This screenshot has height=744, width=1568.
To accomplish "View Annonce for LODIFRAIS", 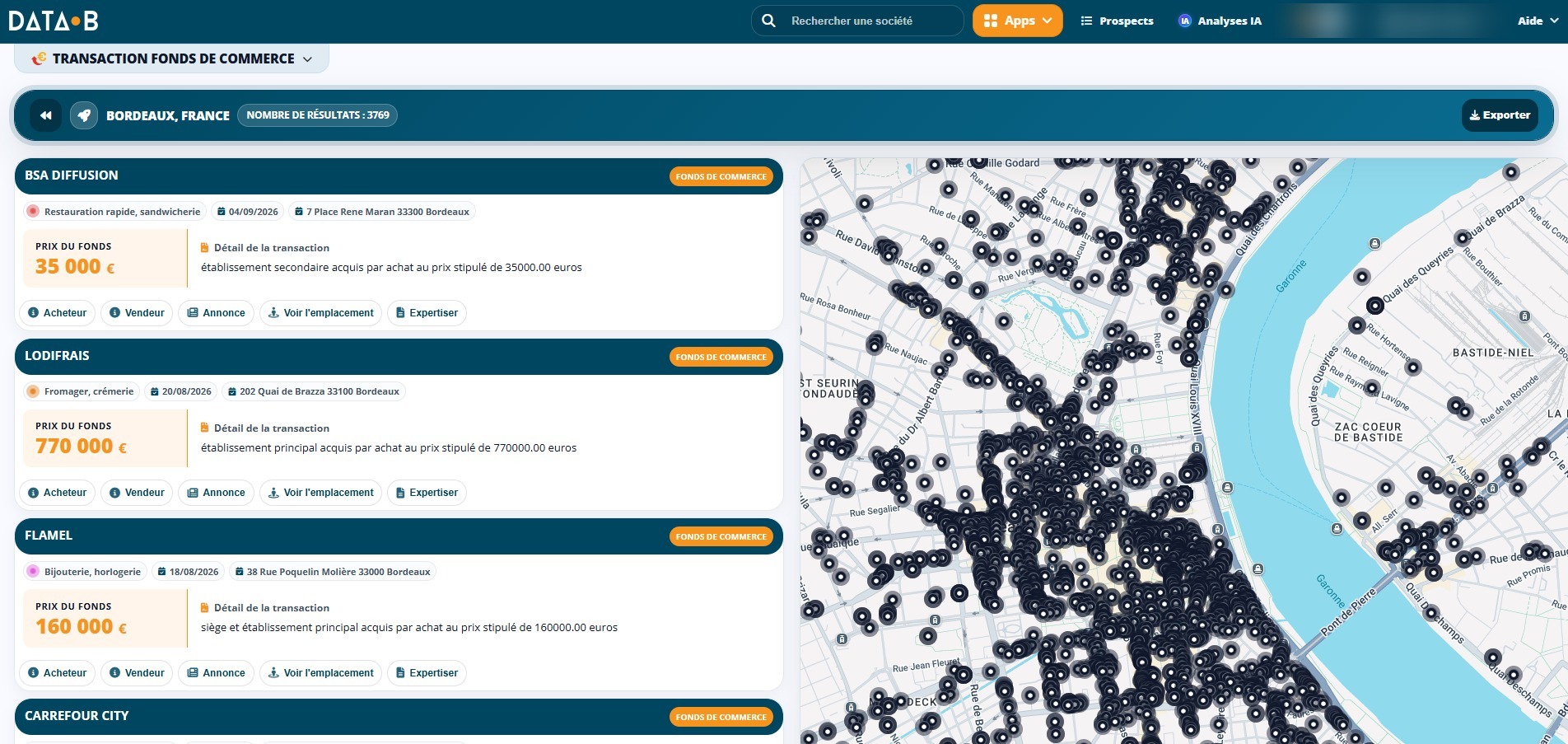I will click(x=216, y=493).
